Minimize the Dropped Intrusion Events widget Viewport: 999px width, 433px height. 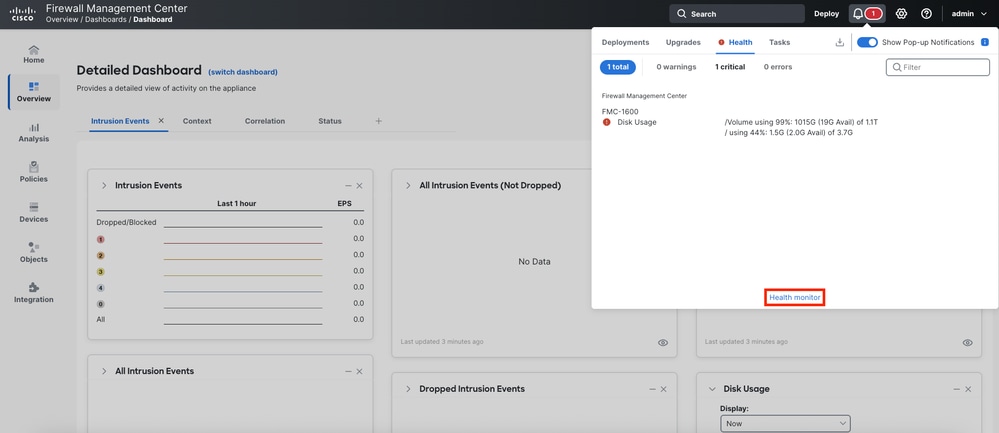[x=652, y=389]
